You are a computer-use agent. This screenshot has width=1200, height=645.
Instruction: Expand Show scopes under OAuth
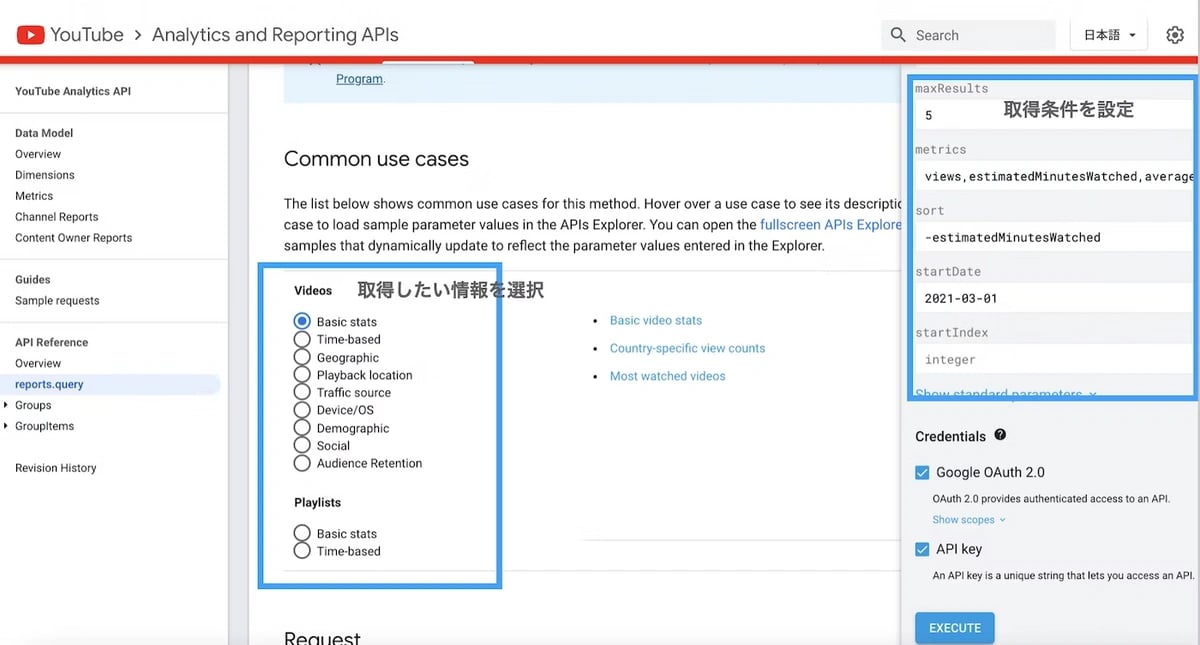pos(969,520)
